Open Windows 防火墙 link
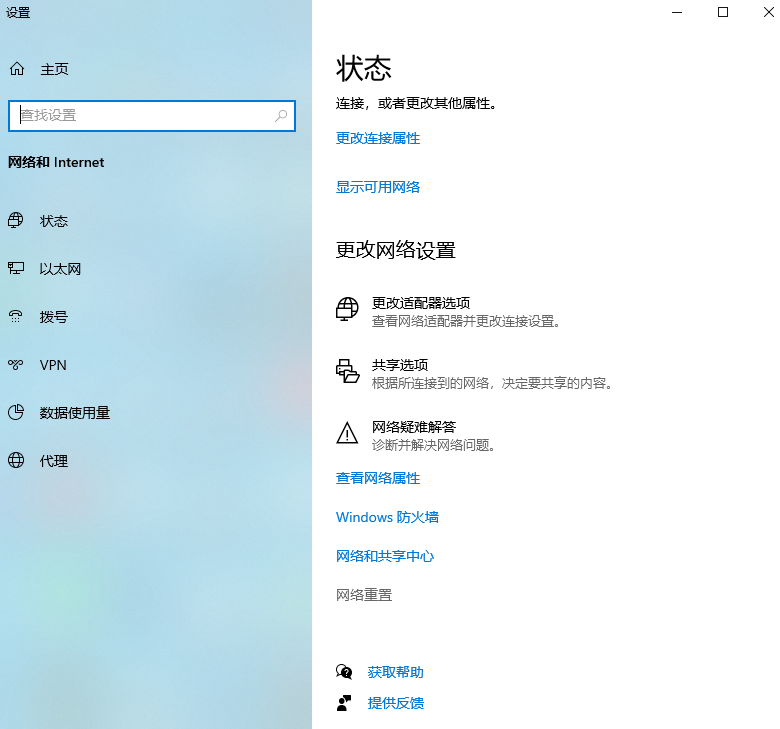780x729 pixels. point(387,518)
